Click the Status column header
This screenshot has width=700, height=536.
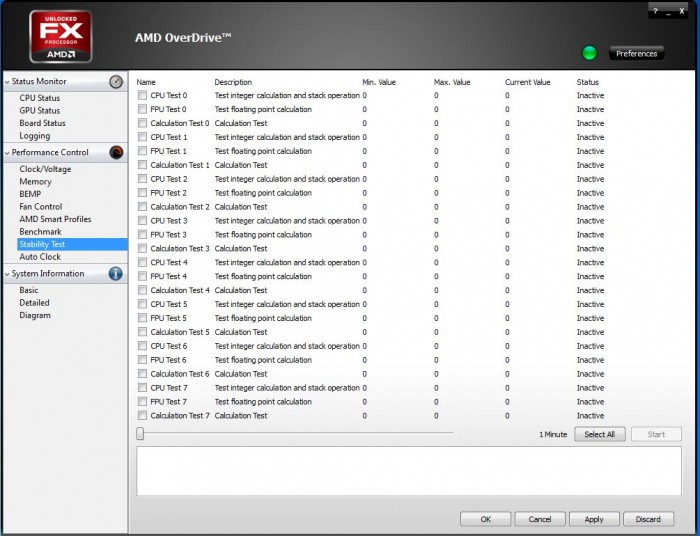[588, 82]
